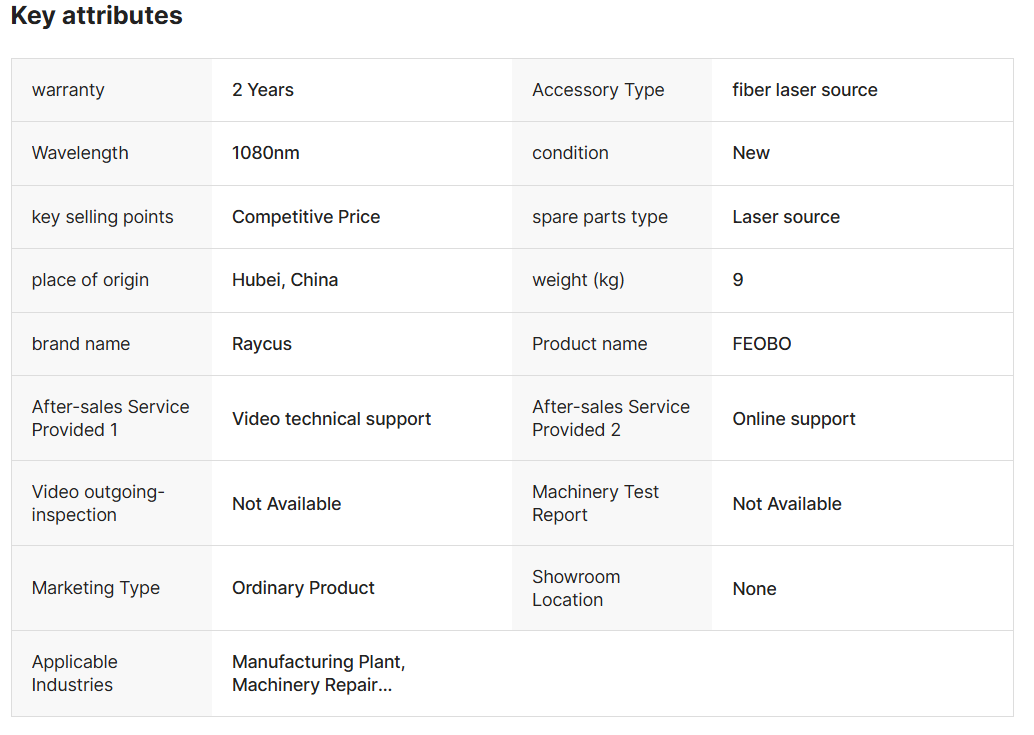
Task: Click the Ordinary Product marketing value
Action: 303,588
